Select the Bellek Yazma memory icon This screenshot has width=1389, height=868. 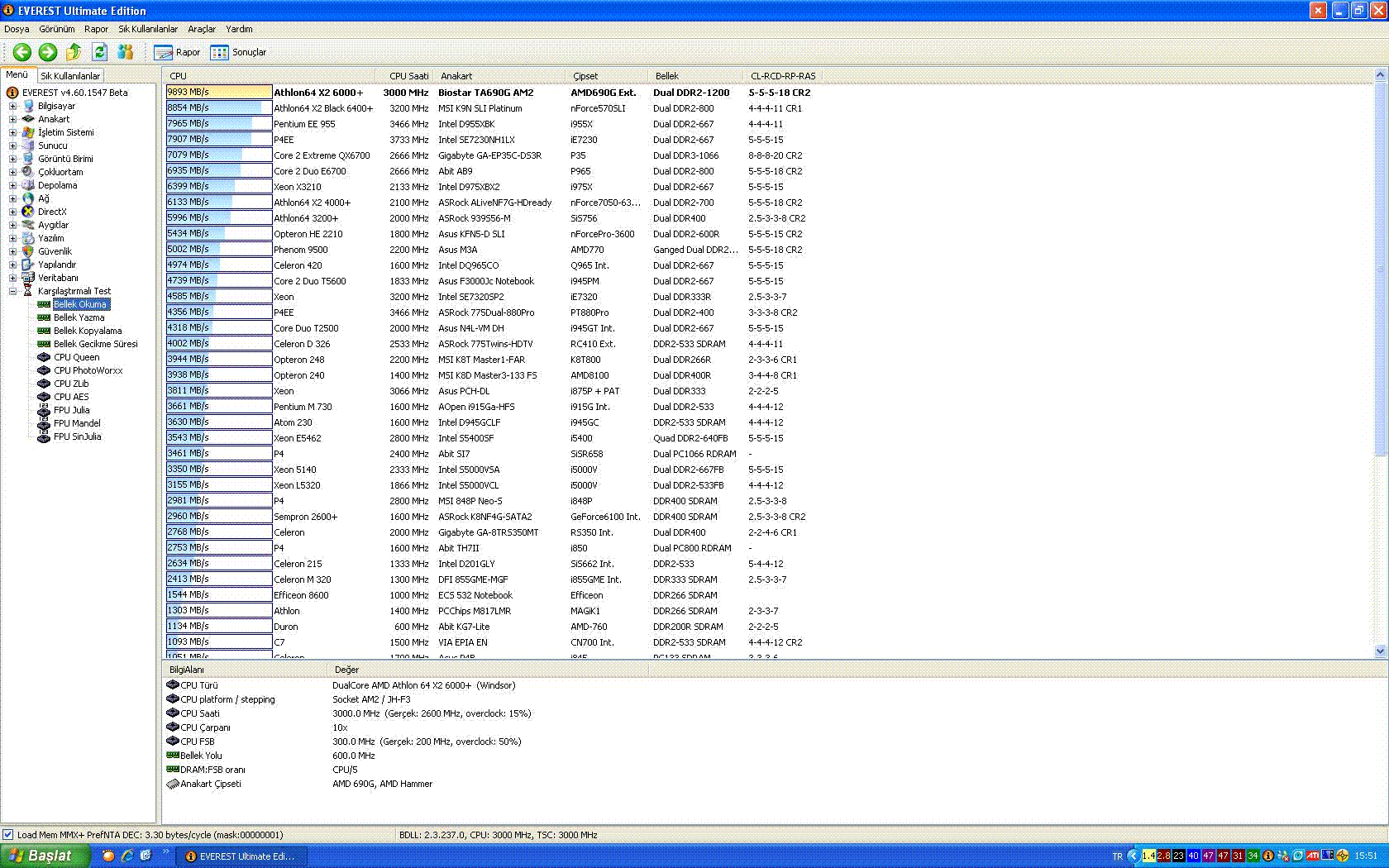pos(44,317)
